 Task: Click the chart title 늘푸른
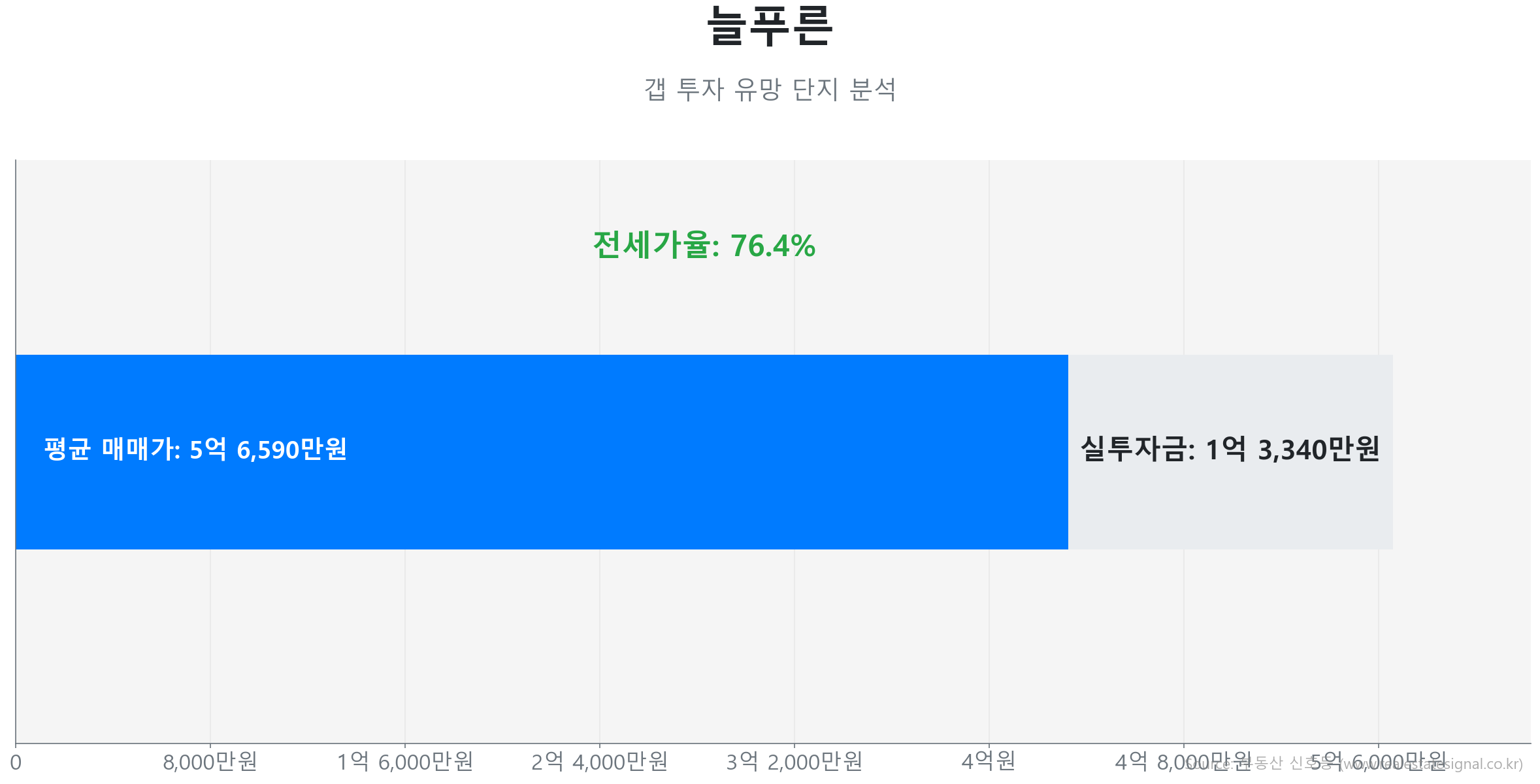770,26
